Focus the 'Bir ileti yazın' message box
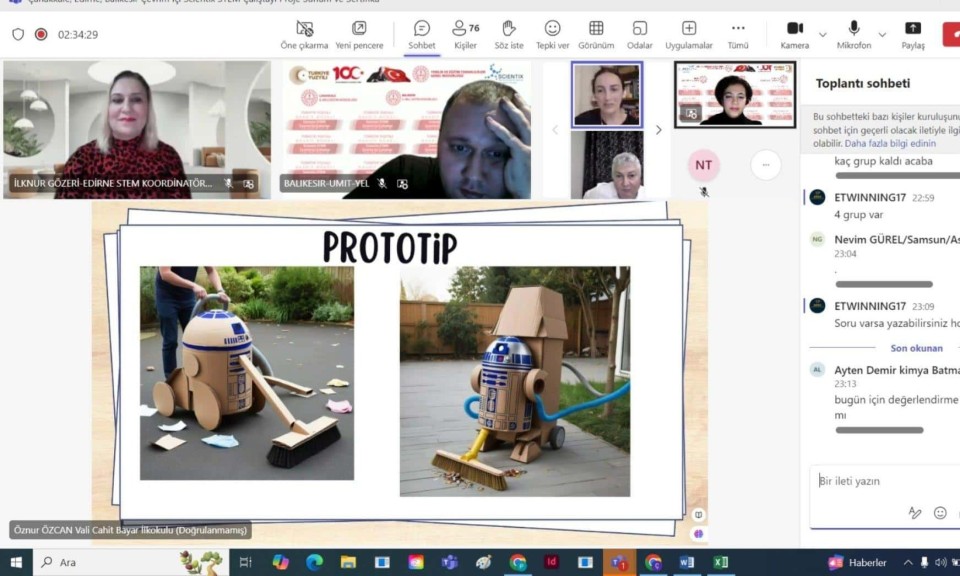960x576 pixels. point(885,481)
